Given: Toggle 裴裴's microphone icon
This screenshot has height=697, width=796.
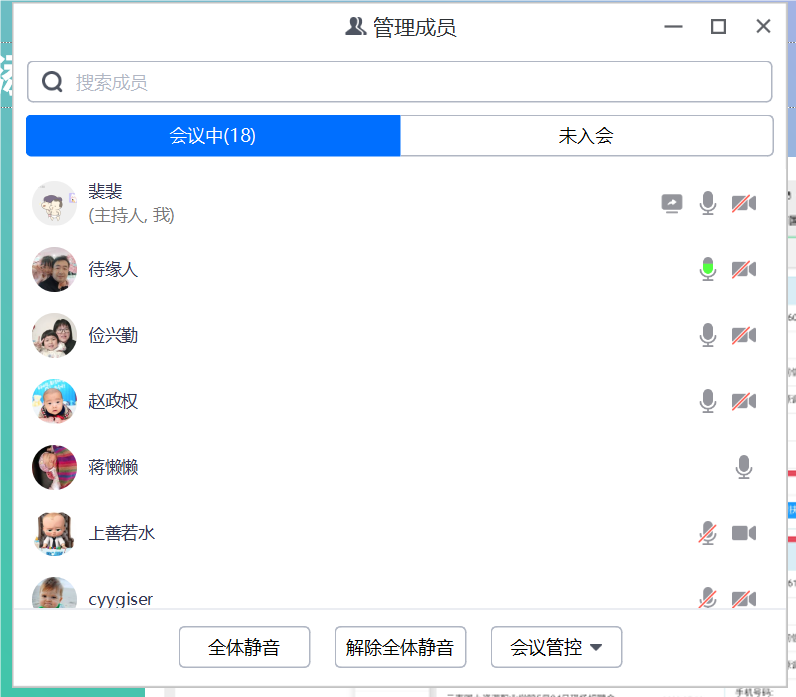Looking at the screenshot, I should [x=708, y=203].
